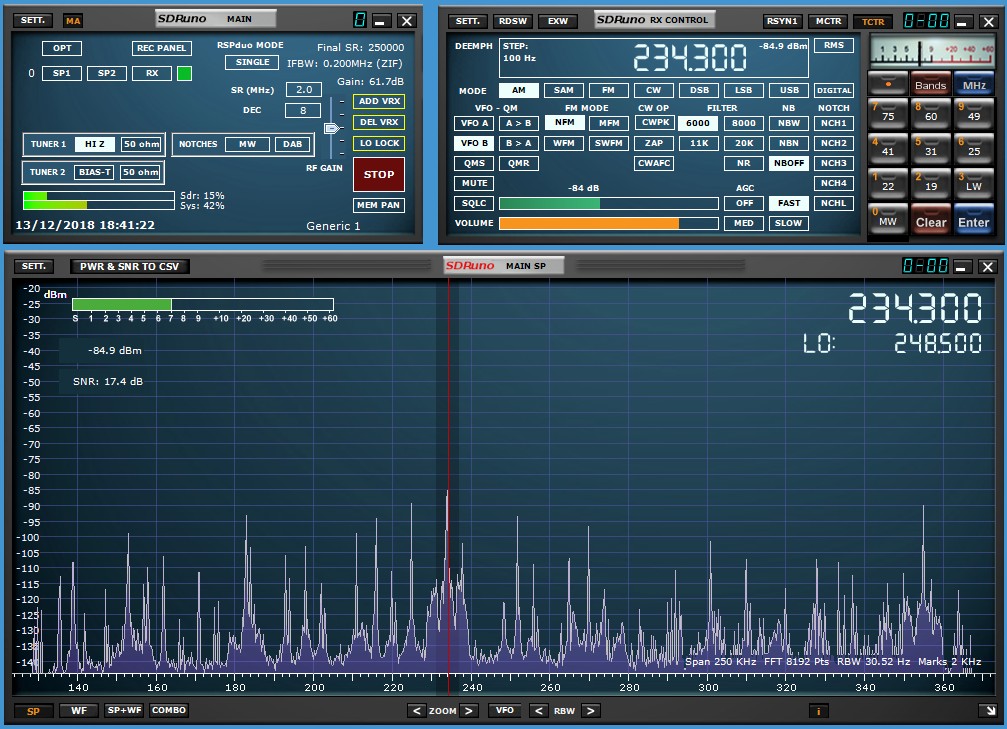Select the 49 m band keypad button

coord(974,113)
